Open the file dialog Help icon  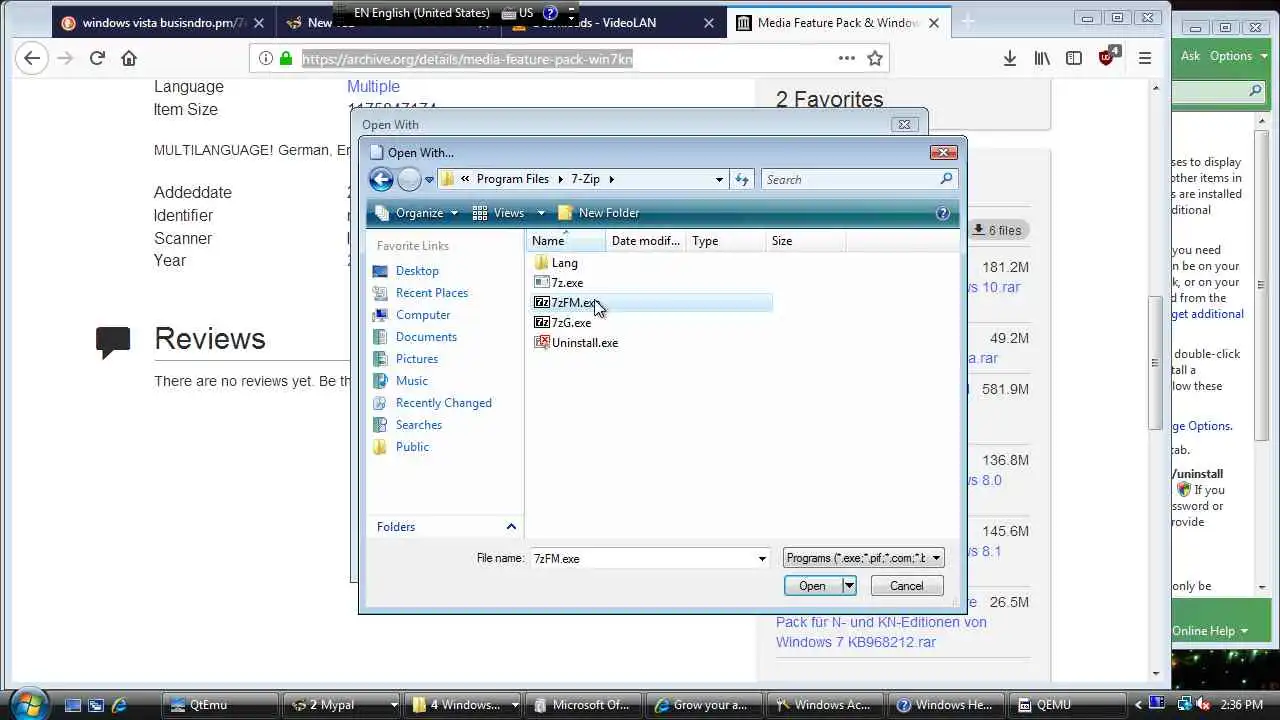pyautogui.click(x=942, y=213)
